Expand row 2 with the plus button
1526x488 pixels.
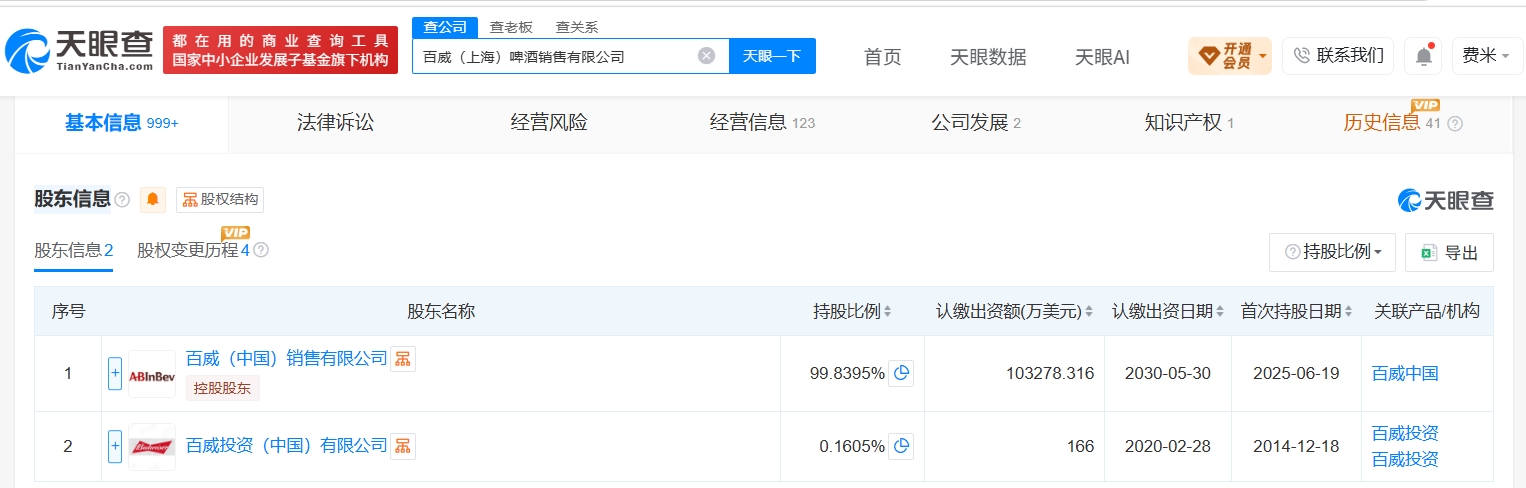(x=115, y=446)
